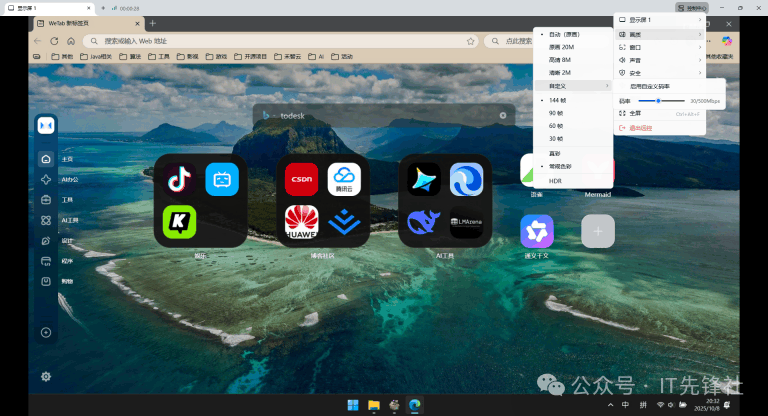
Task: Adjust the 码率 bitrate slider
Action: (x=661, y=101)
